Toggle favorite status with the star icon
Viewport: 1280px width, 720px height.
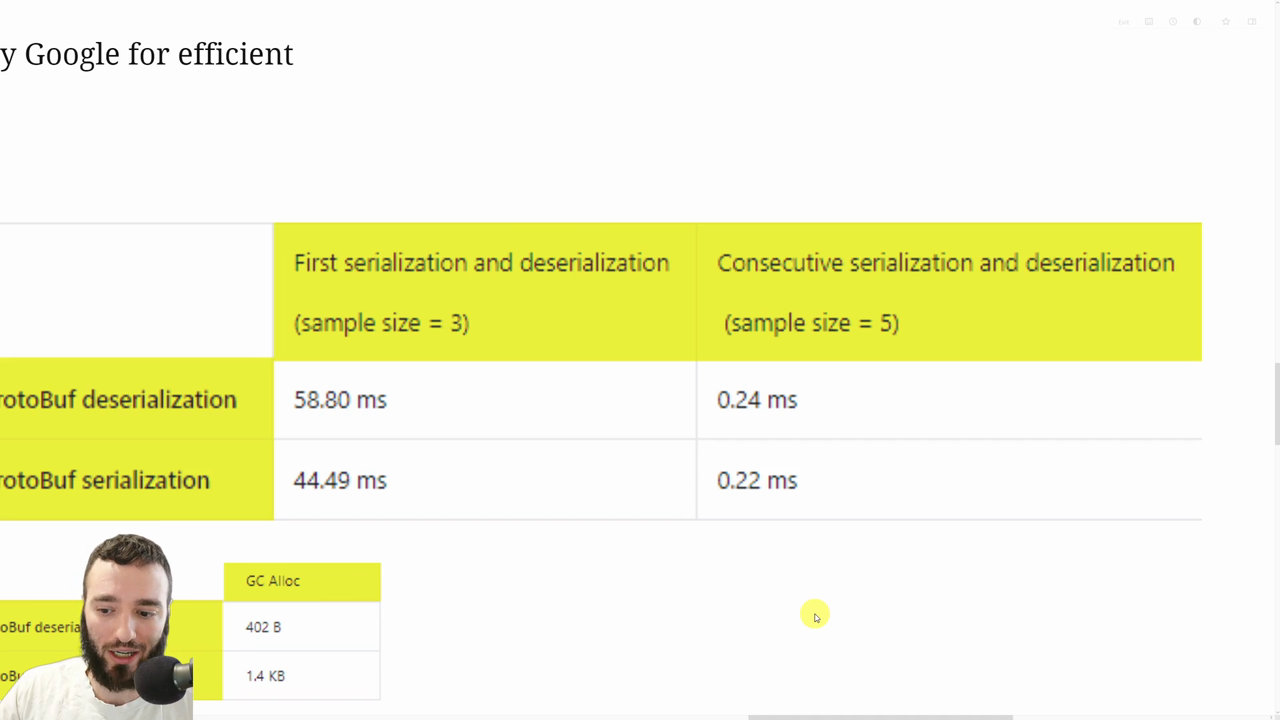point(1225,22)
